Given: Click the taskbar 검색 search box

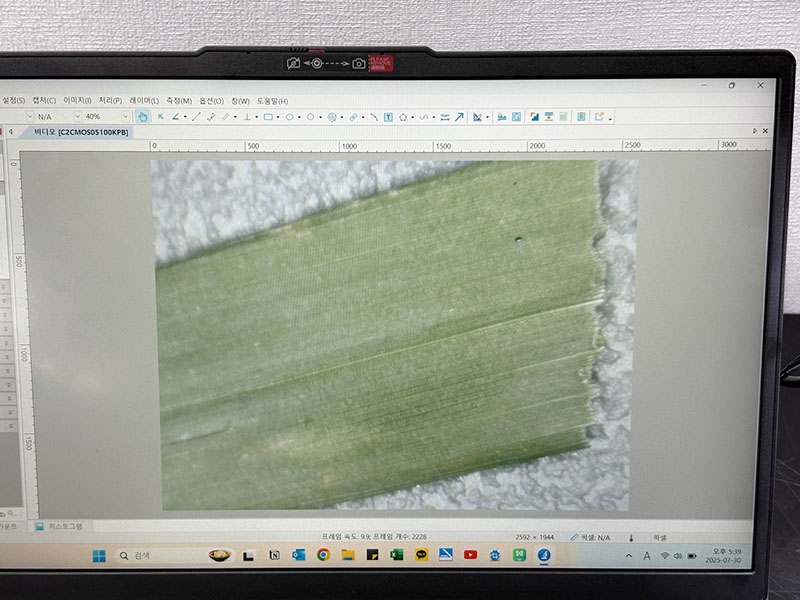Looking at the screenshot, I should click(x=160, y=555).
